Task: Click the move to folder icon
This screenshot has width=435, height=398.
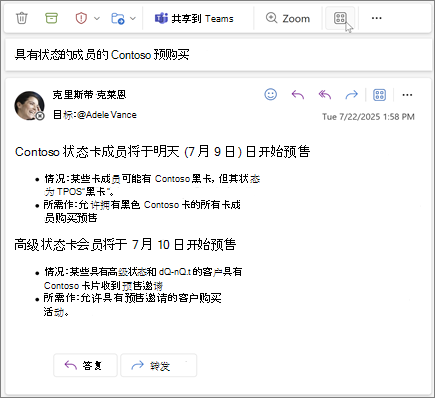Action: point(118,18)
